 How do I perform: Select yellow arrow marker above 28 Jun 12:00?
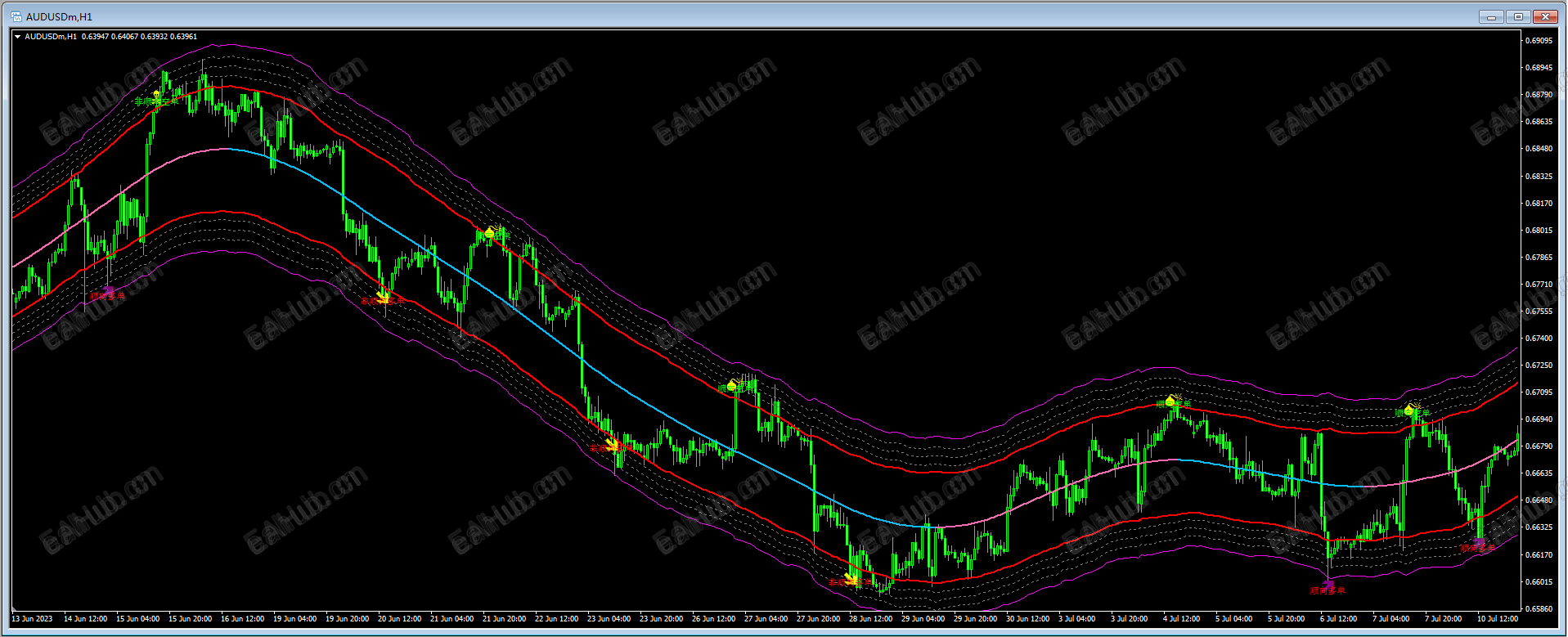coord(852,580)
